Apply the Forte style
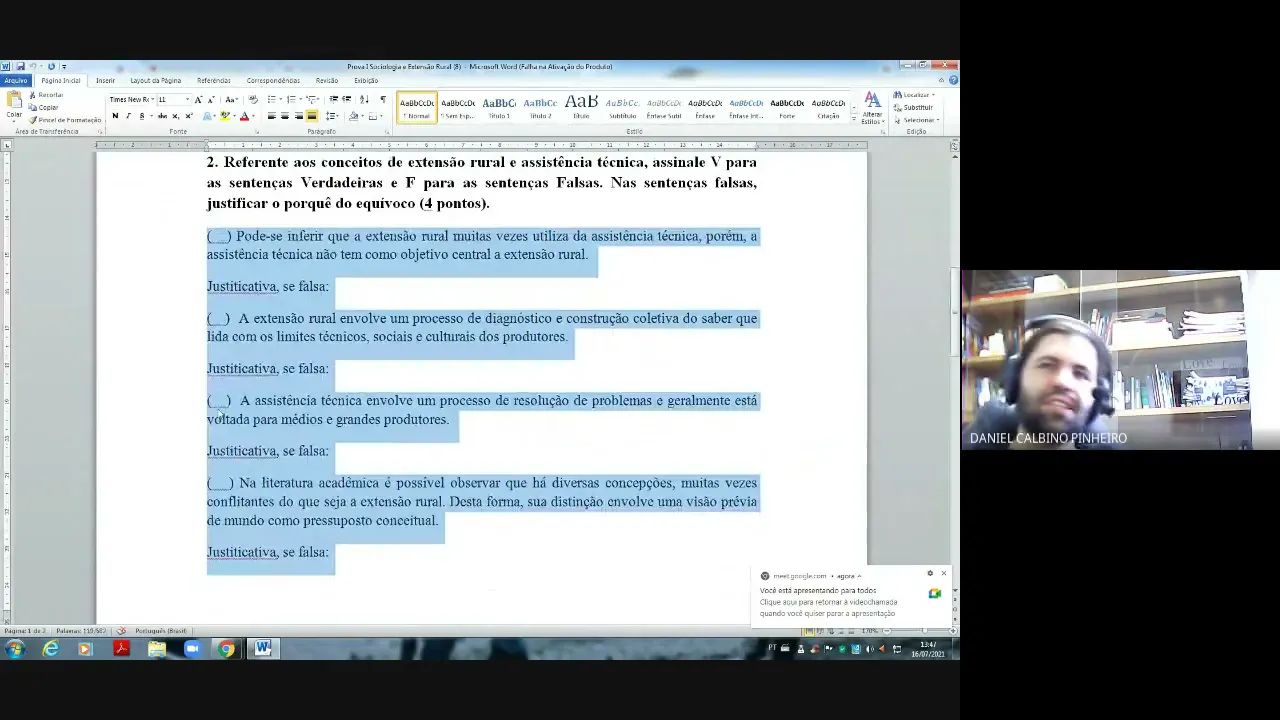 pyautogui.click(x=787, y=107)
